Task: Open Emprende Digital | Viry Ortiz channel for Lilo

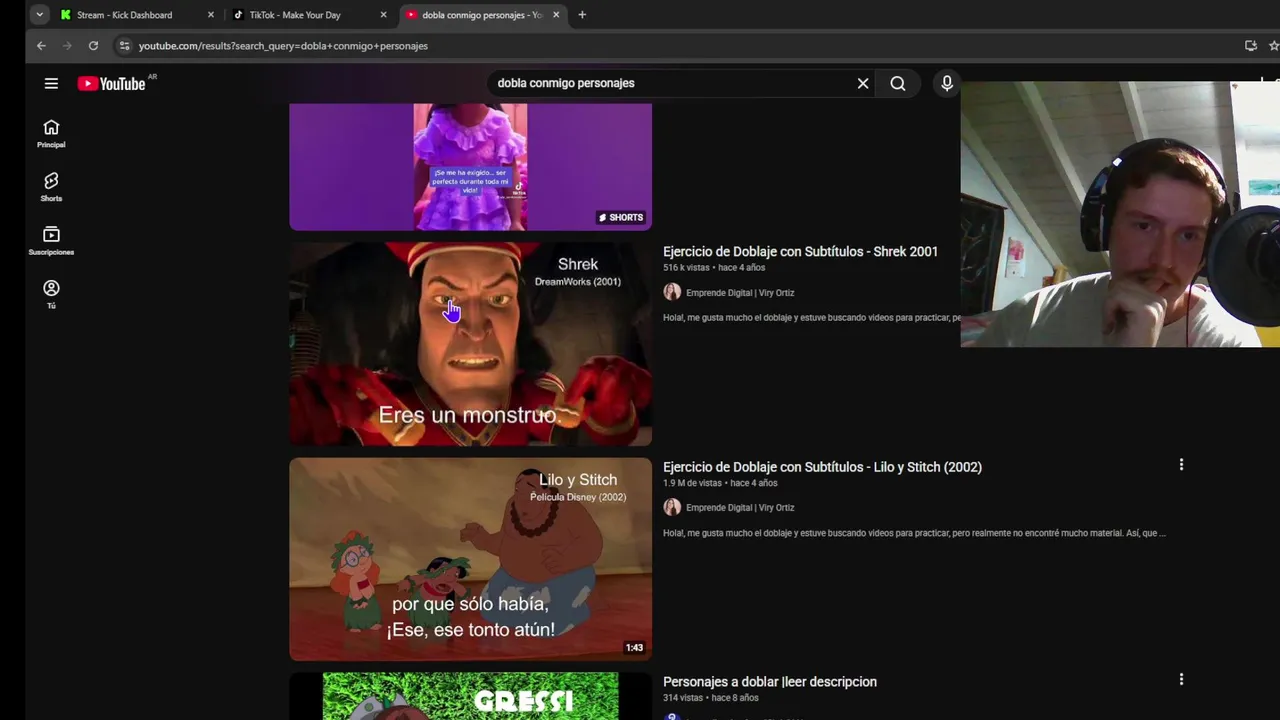Action: coord(740,508)
